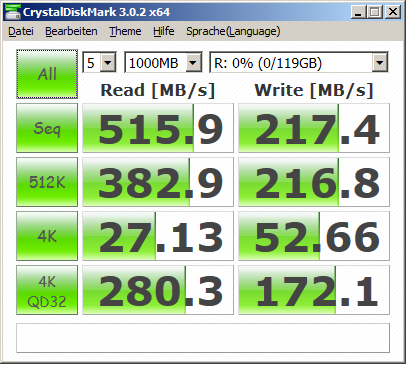
Task: Select the 512K read result 382.9
Action: point(158,182)
